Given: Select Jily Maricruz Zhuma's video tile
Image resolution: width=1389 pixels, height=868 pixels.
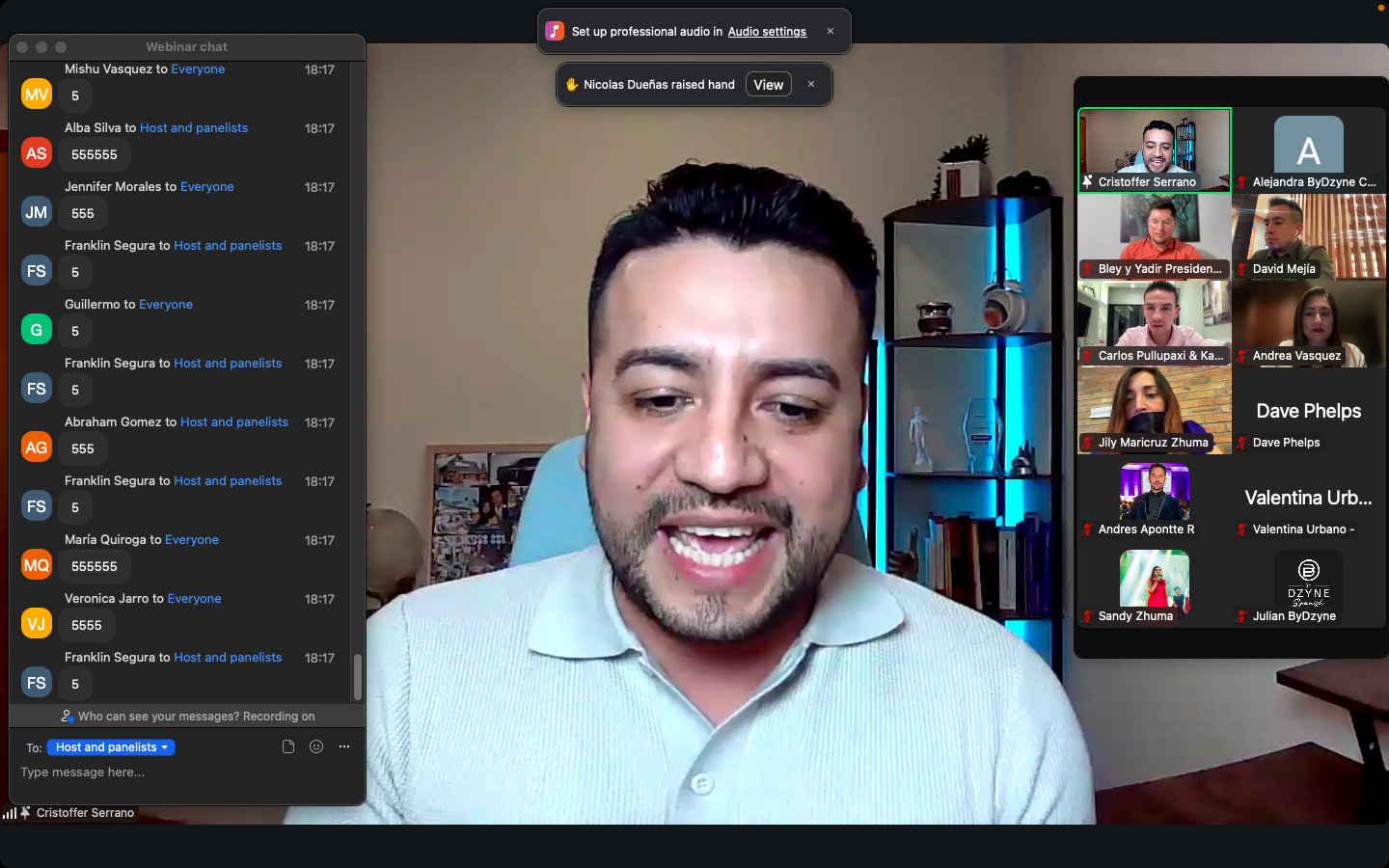Looking at the screenshot, I should click(1155, 410).
